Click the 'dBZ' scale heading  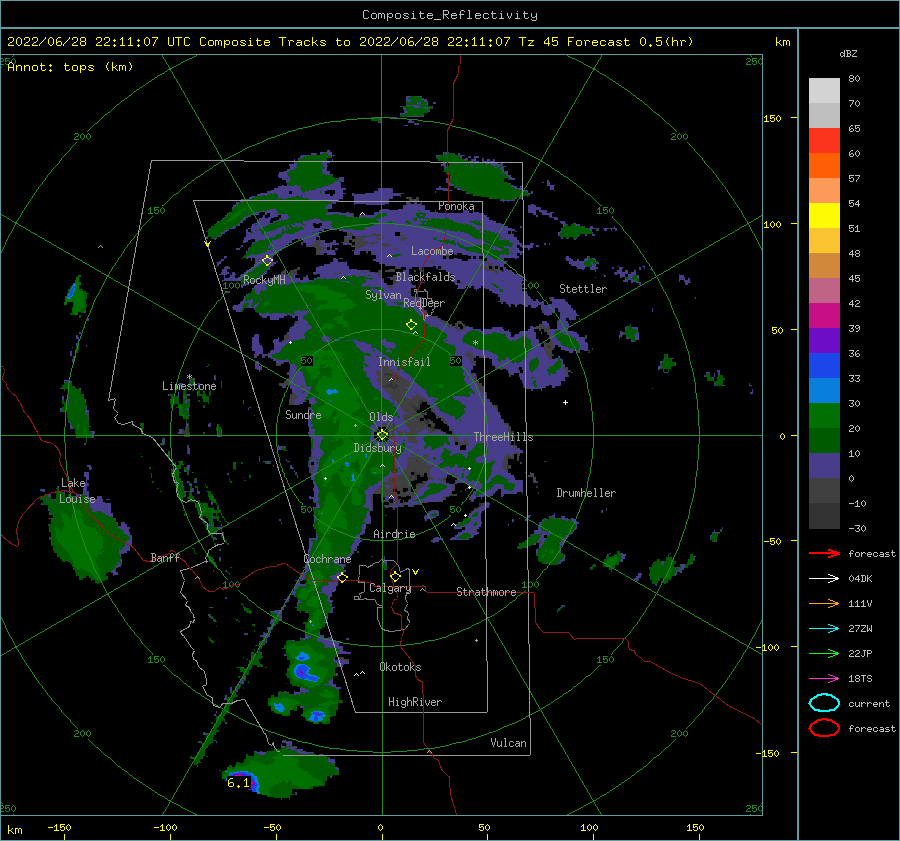point(848,54)
